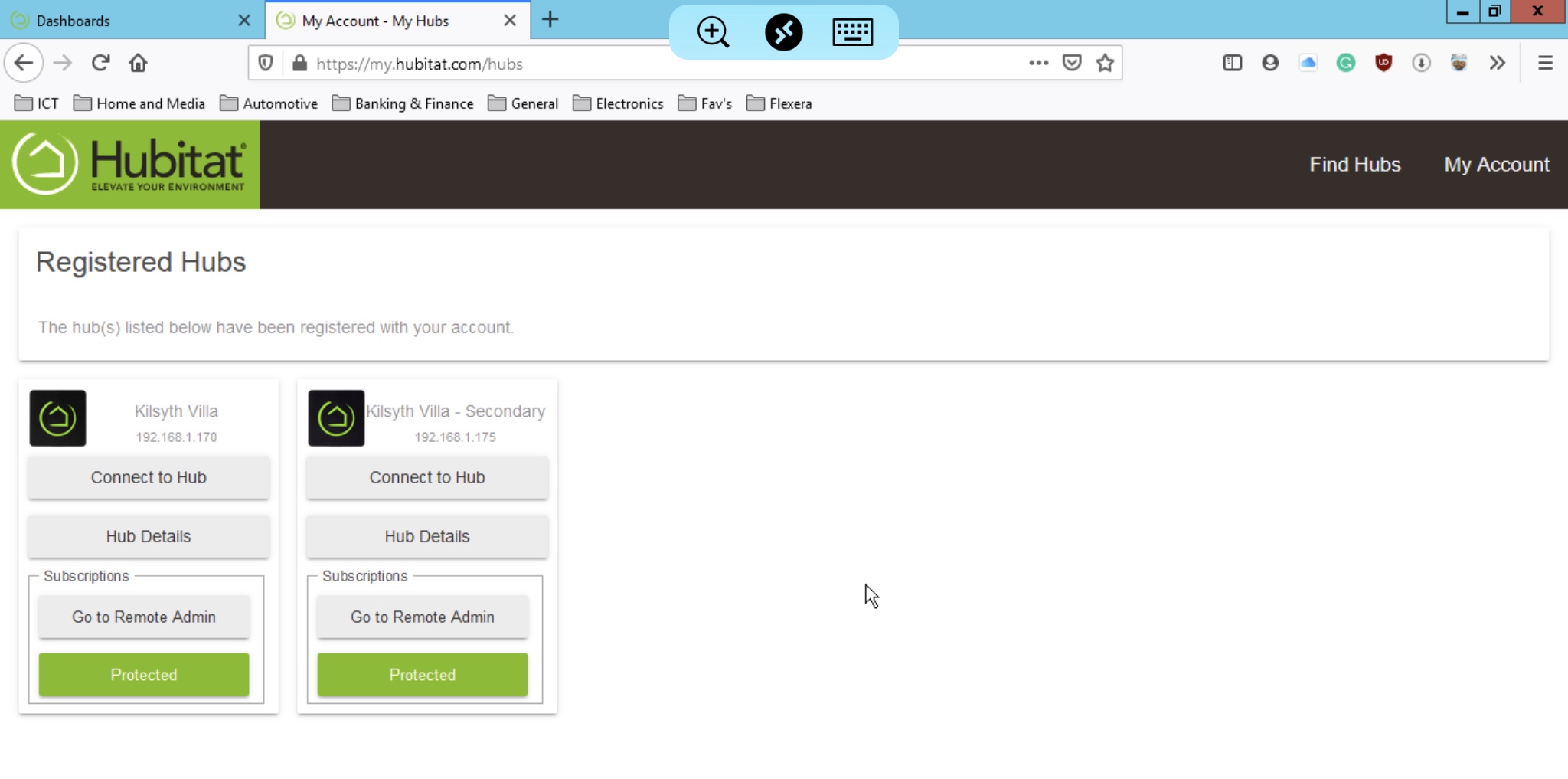The height and width of the screenshot is (779, 1568).
Task: Open Find Hubs in the header
Action: coord(1354,165)
